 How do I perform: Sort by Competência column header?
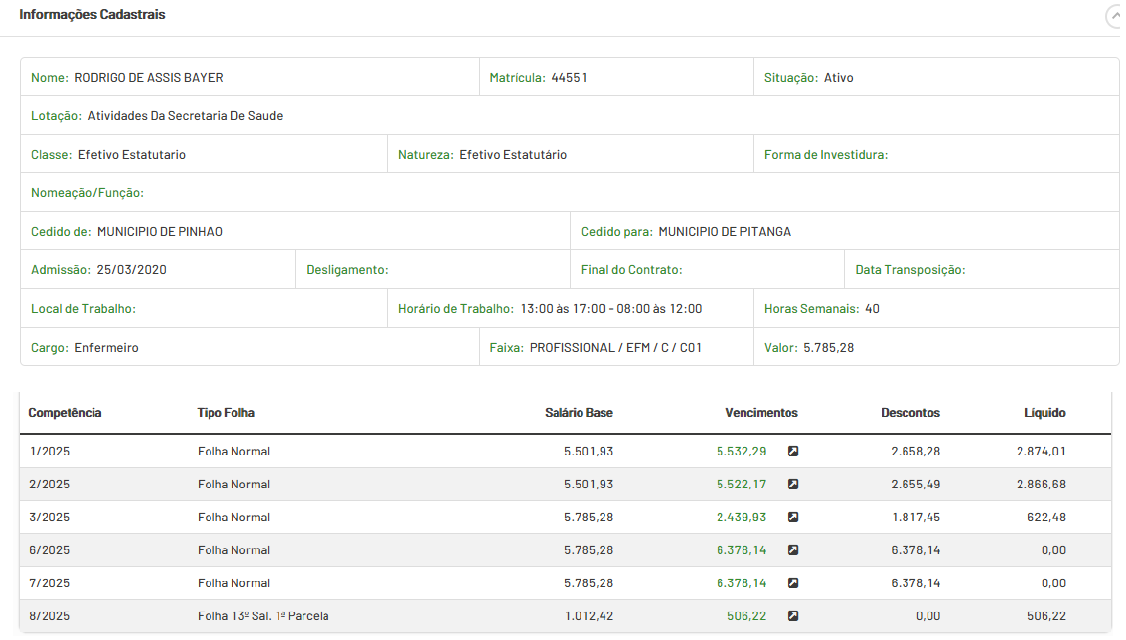coord(65,413)
